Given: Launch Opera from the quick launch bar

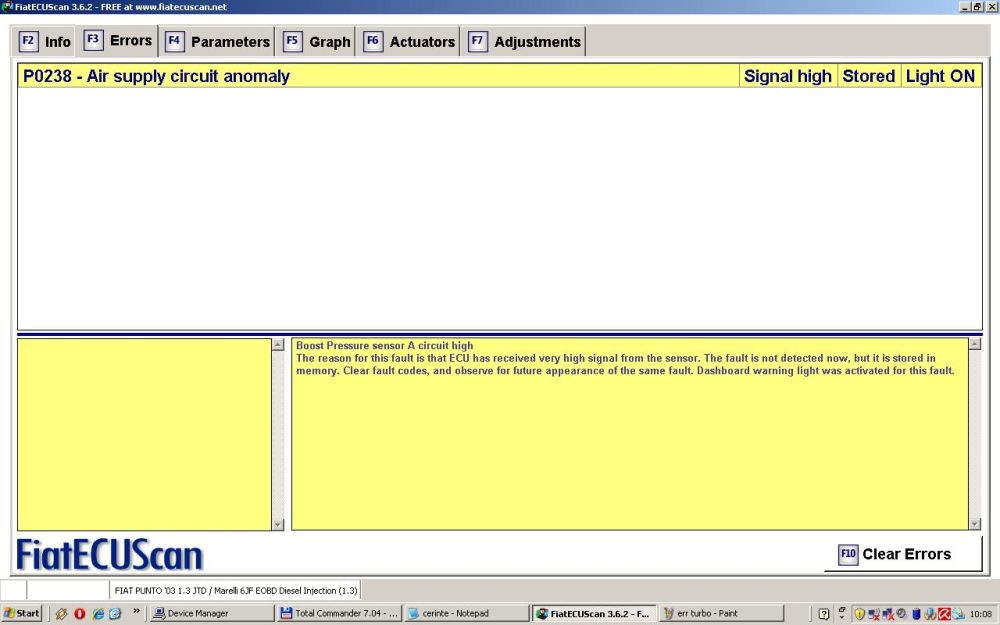Looking at the screenshot, I should coord(80,613).
